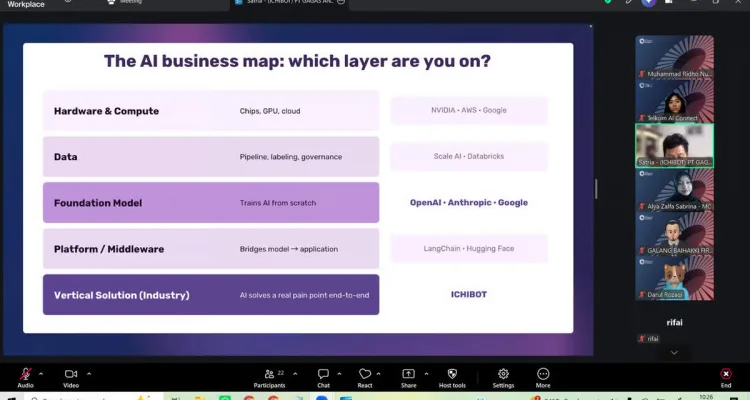This screenshot has height=400, width=750.
Task: Select the rifai participant tile
Action: (x=674, y=322)
